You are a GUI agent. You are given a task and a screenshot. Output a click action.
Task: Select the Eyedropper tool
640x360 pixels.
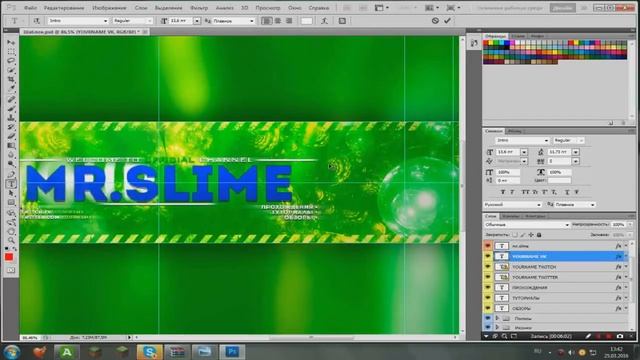tap(11, 89)
